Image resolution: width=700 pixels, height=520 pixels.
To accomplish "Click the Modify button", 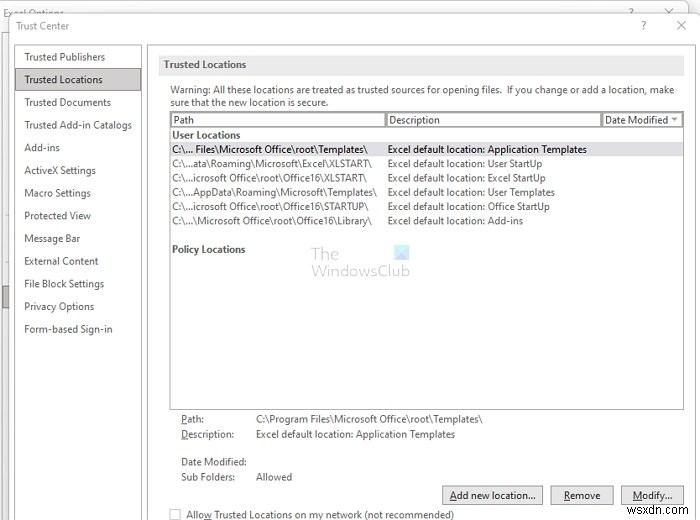I will point(652,495).
